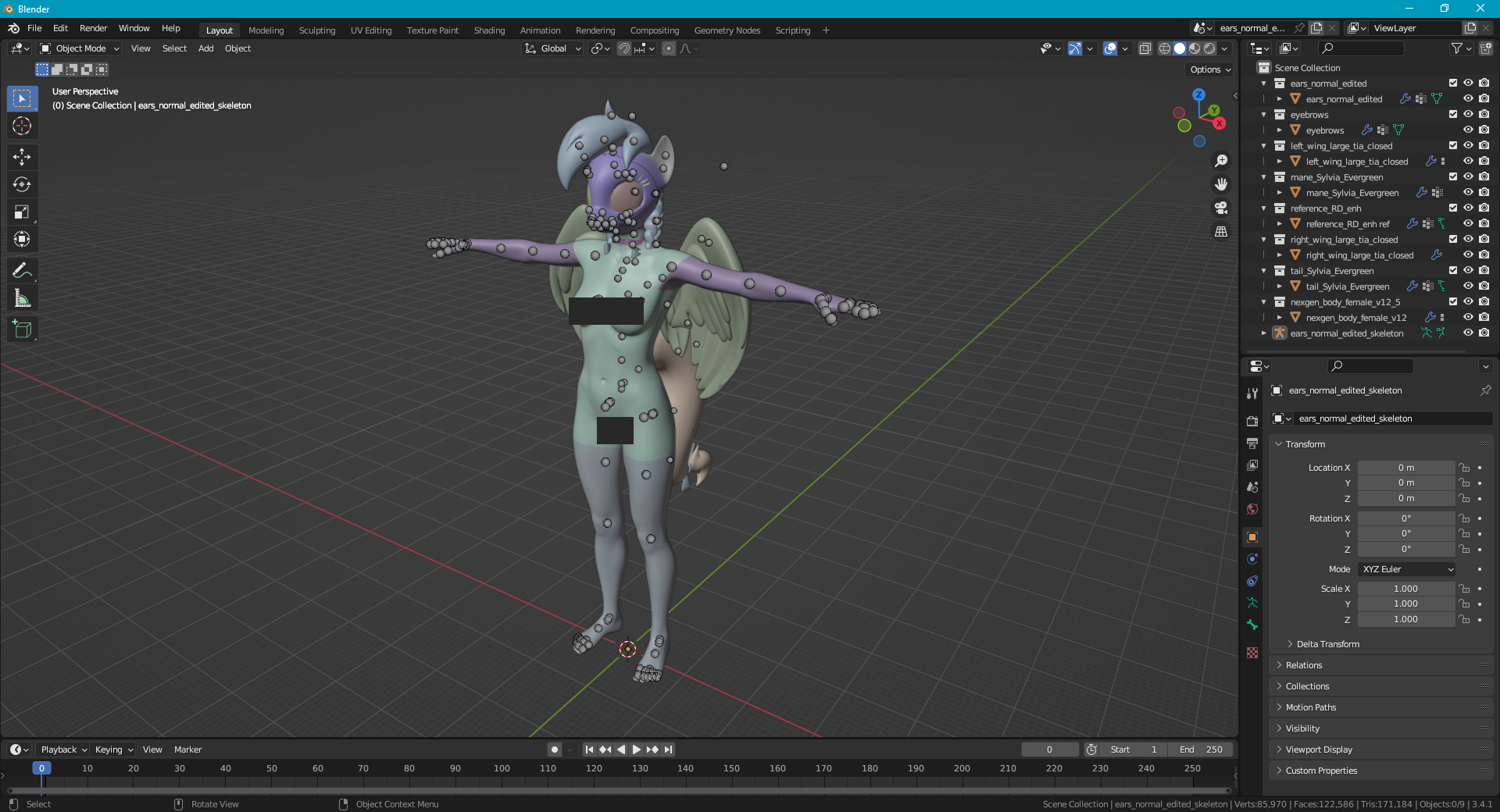
Task: Open the Playback popover
Action: pyautogui.click(x=63, y=750)
